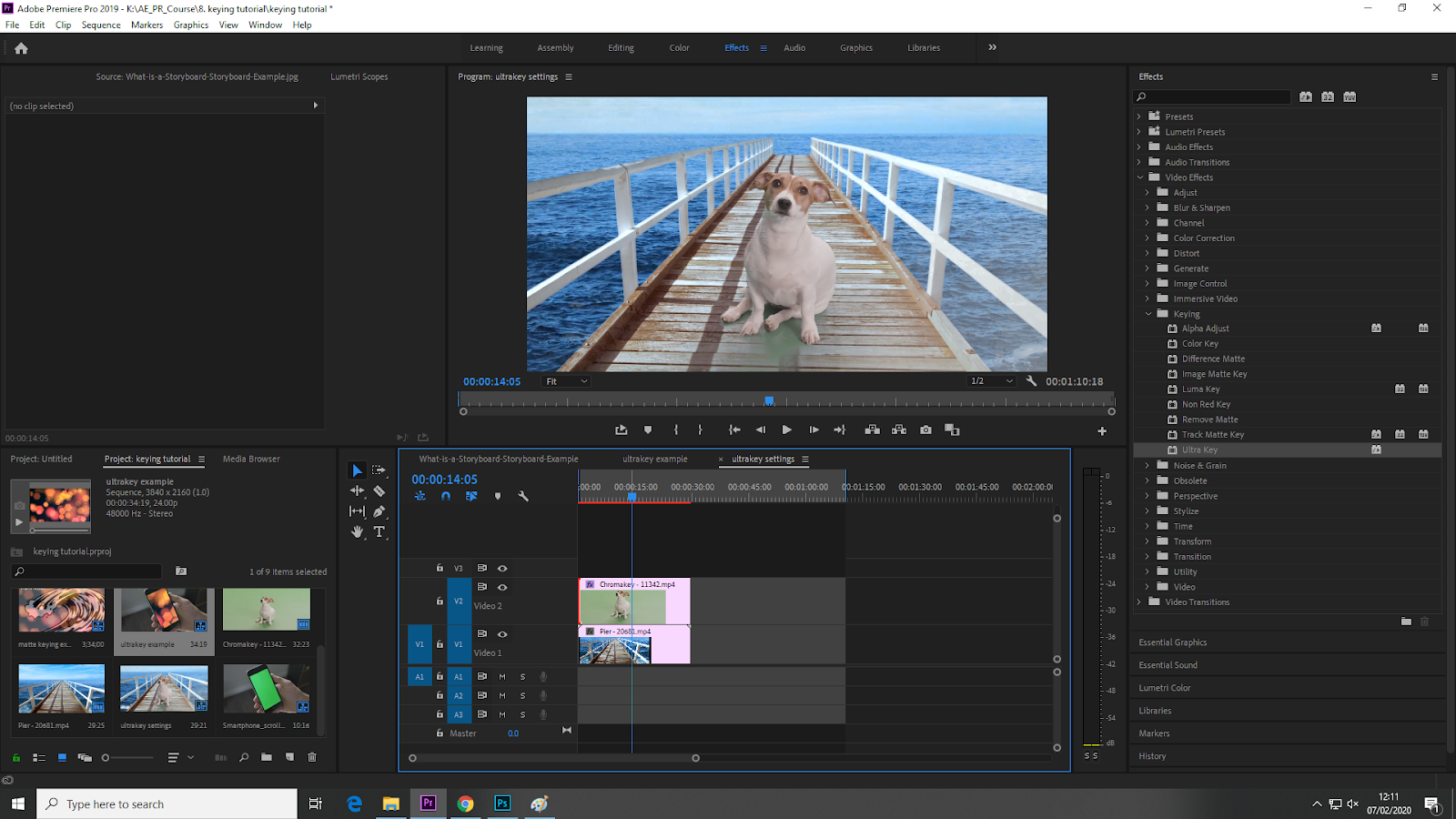Click New Custom Bin in Effects panel

click(1406, 622)
